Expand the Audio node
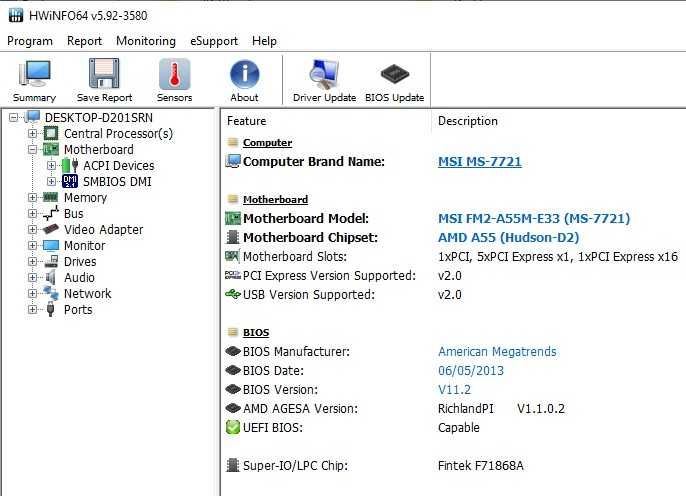The image size is (686, 496). coord(32,277)
